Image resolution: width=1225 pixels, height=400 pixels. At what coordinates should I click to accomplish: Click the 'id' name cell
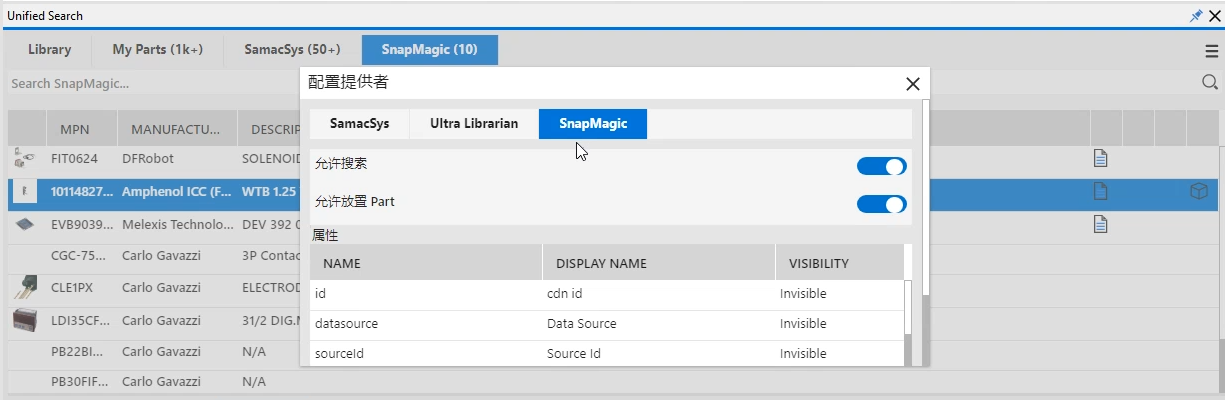(426, 294)
